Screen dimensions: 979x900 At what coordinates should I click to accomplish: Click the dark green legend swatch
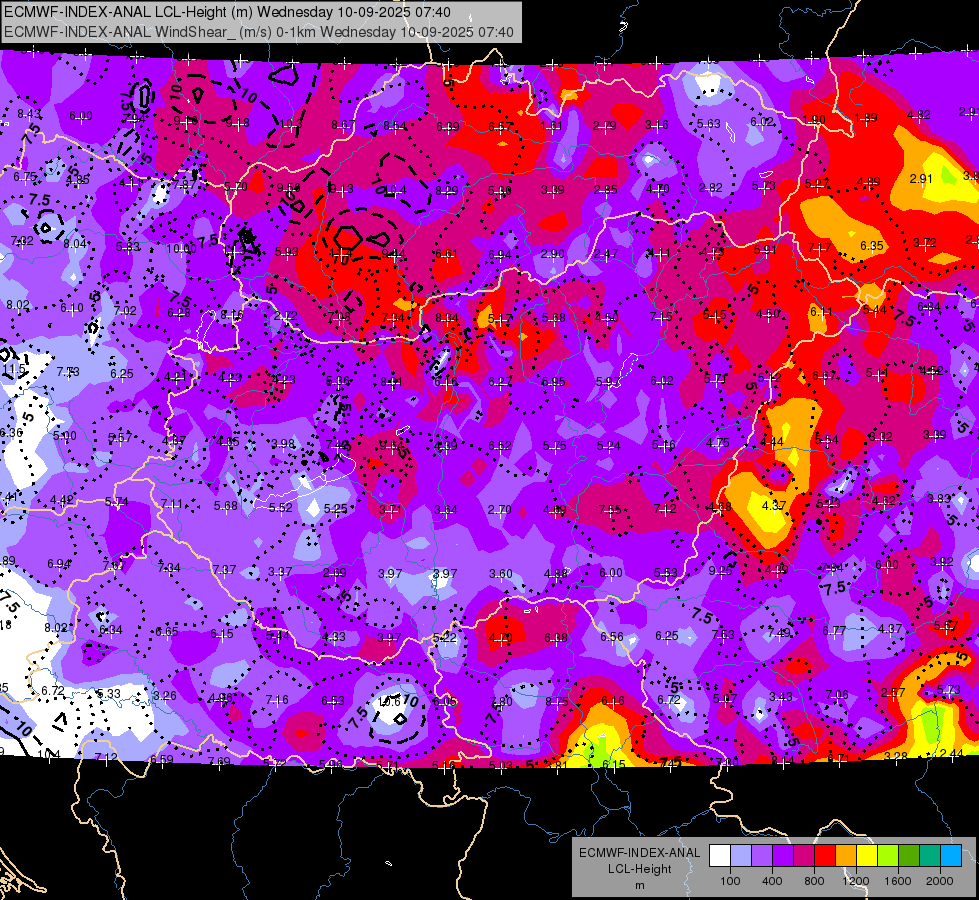[x=909, y=856]
